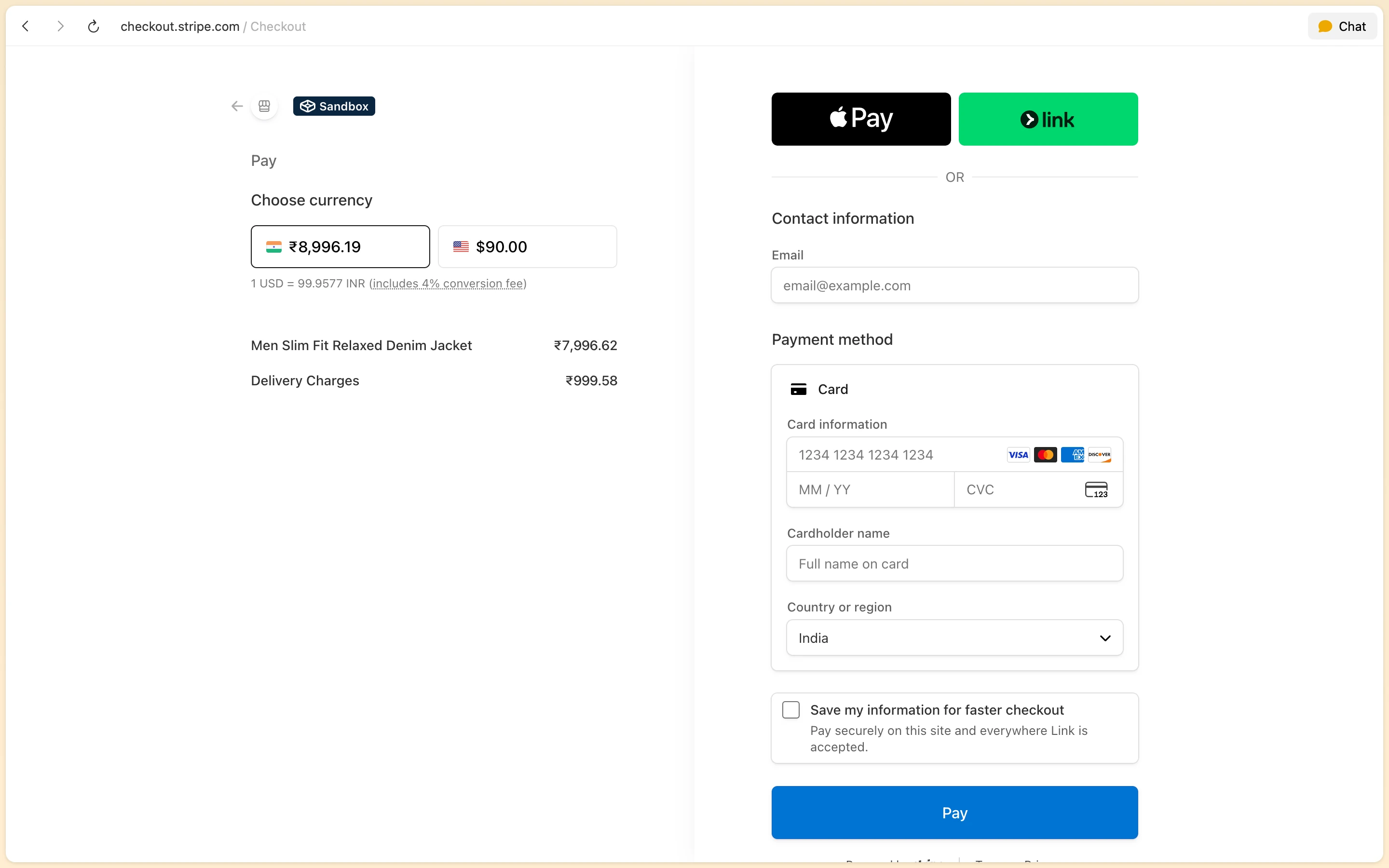
Task: Reload the checkout page
Action: 94,26
